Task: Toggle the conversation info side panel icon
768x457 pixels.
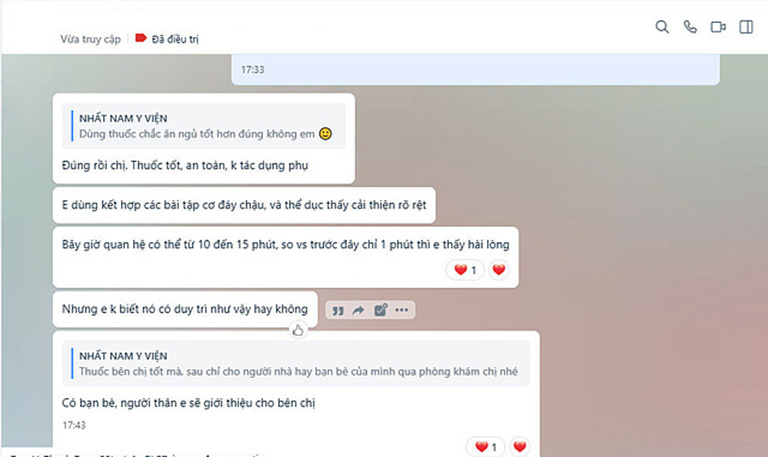Action: point(746,27)
